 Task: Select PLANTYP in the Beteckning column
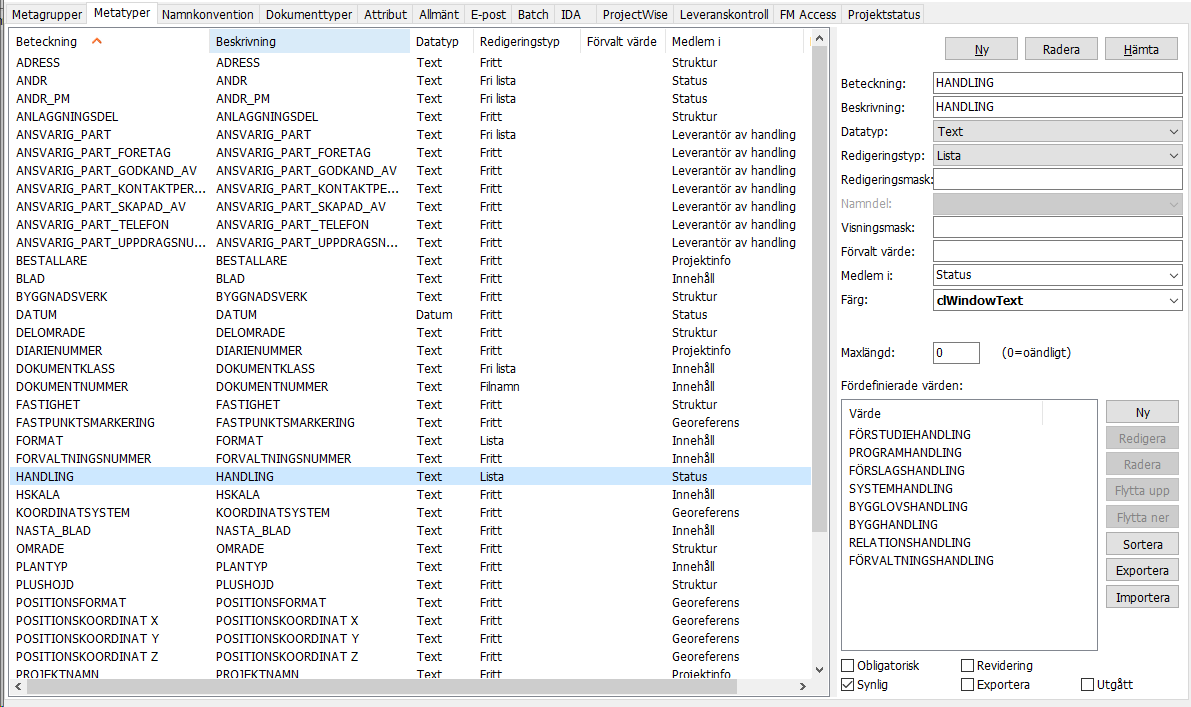(x=42, y=567)
